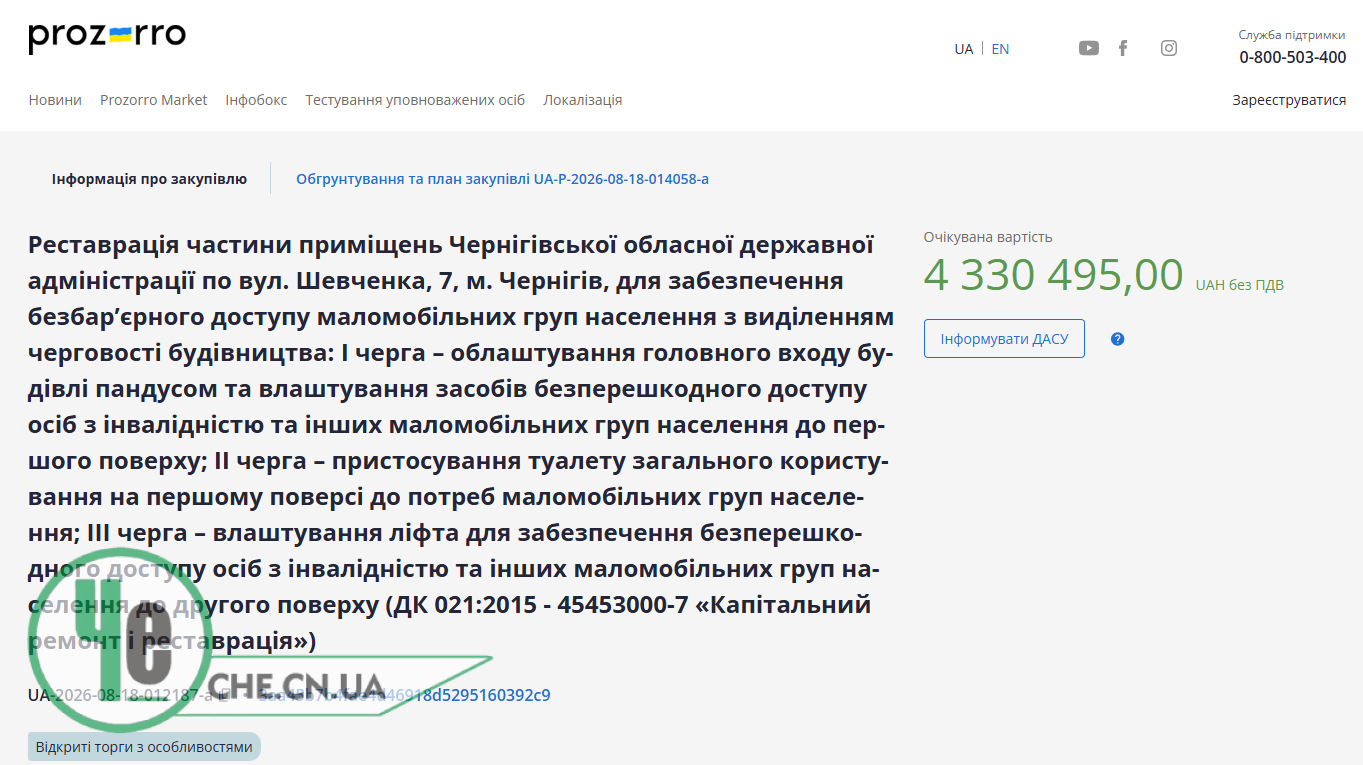Click the Інформувати ДАСУ button
Image resolution: width=1363 pixels, height=765 pixels.
(x=1004, y=339)
